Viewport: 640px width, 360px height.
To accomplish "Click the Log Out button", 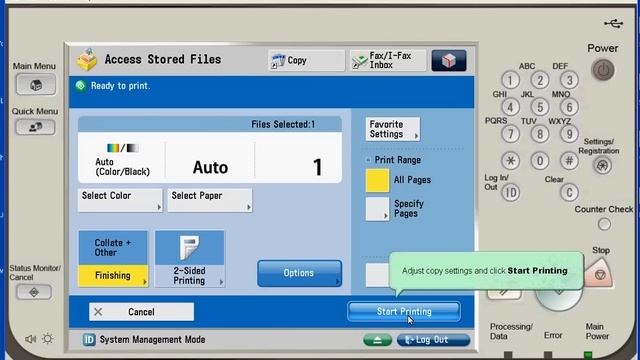I will [x=433, y=340].
